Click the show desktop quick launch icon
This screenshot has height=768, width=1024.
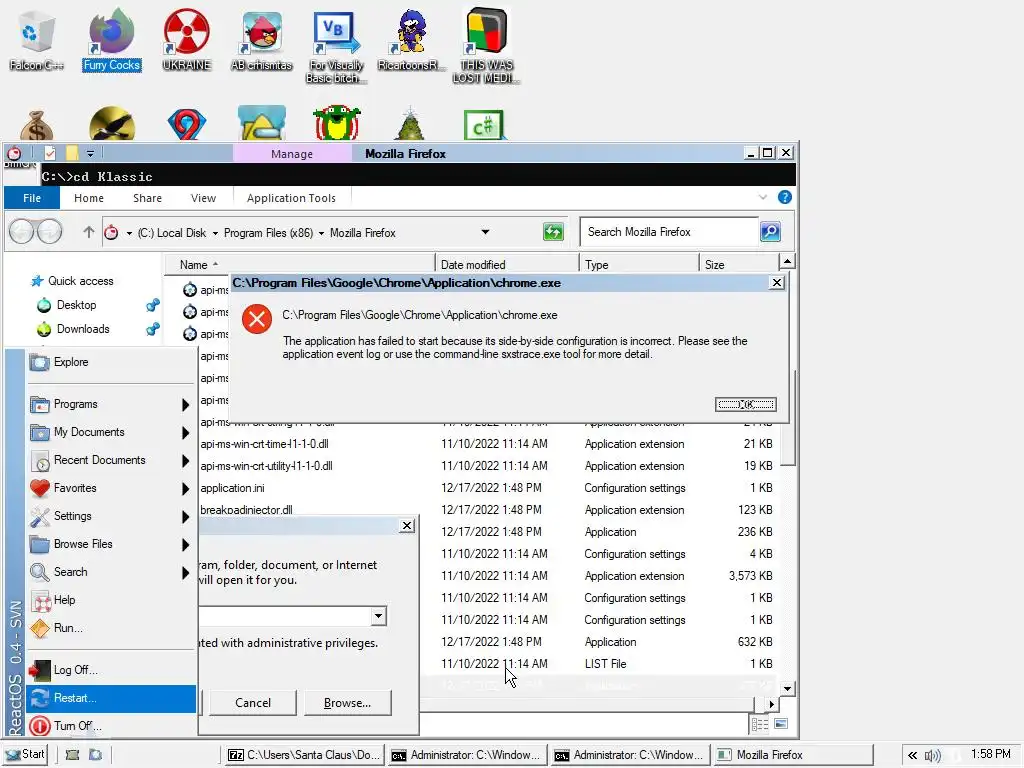tap(72, 755)
